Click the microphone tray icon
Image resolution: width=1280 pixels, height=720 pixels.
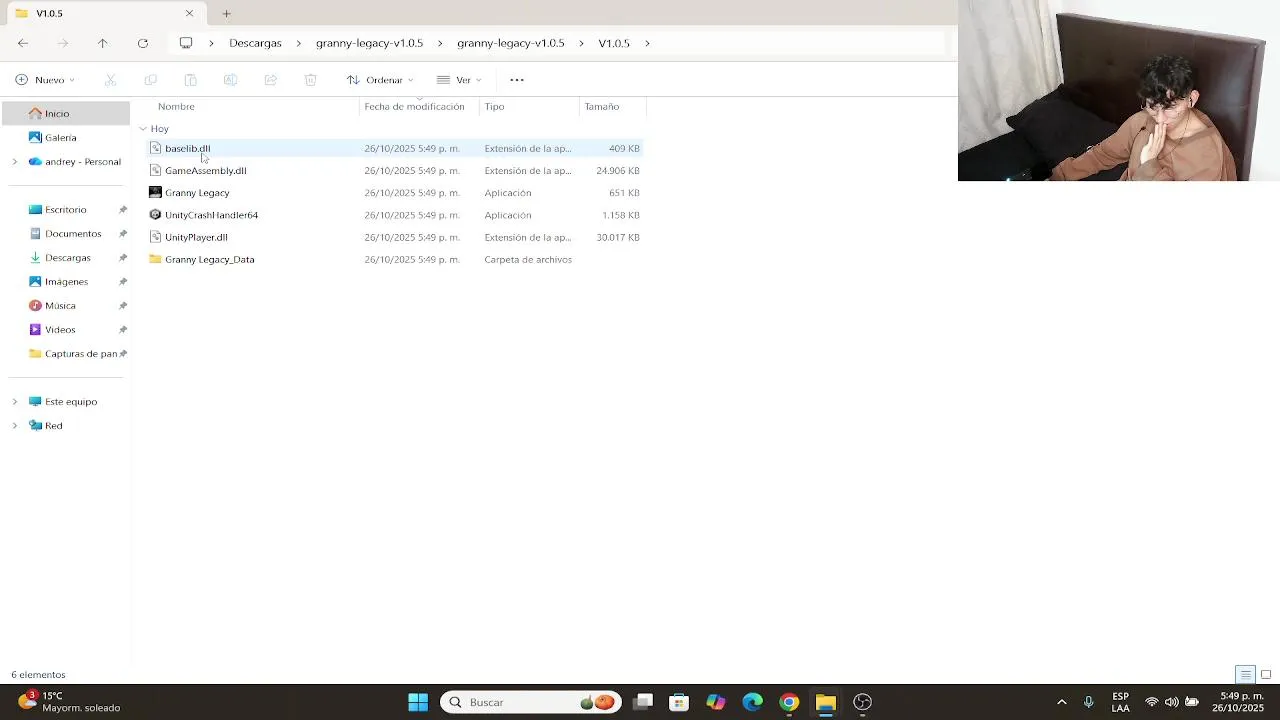pos(1089,702)
